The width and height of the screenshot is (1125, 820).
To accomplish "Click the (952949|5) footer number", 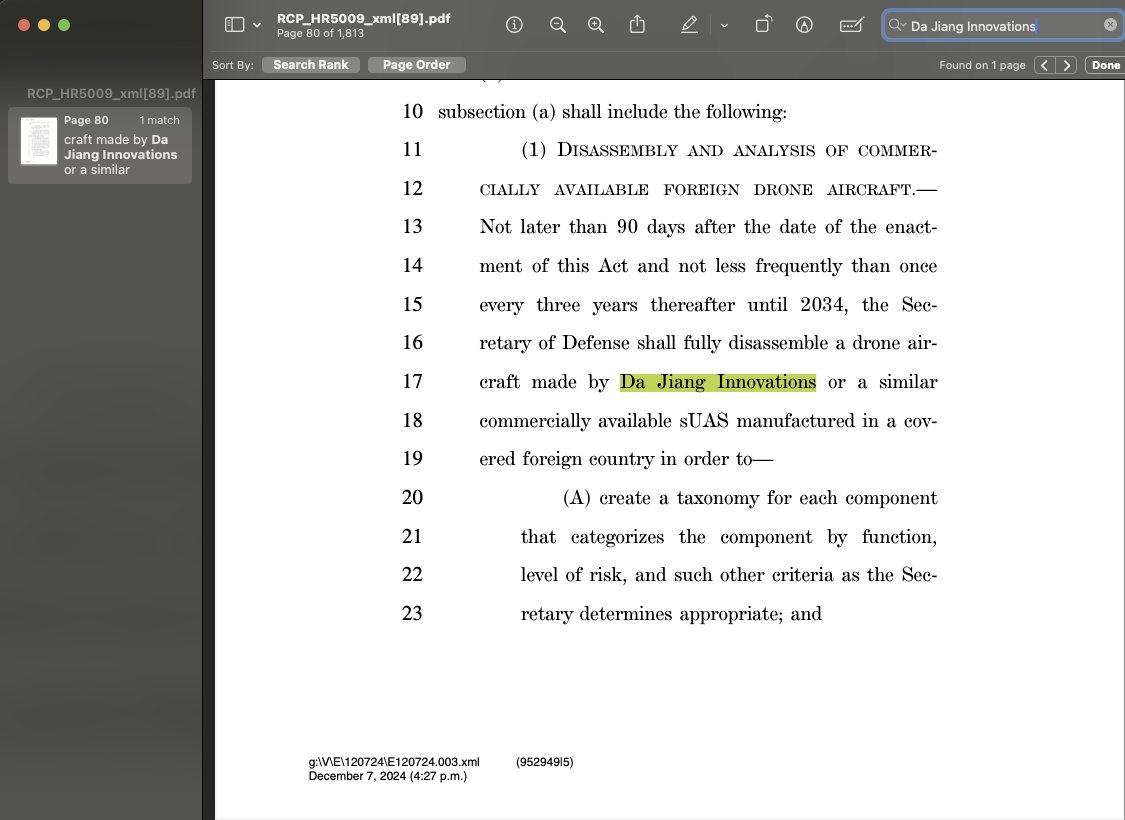I will (544, 762).
